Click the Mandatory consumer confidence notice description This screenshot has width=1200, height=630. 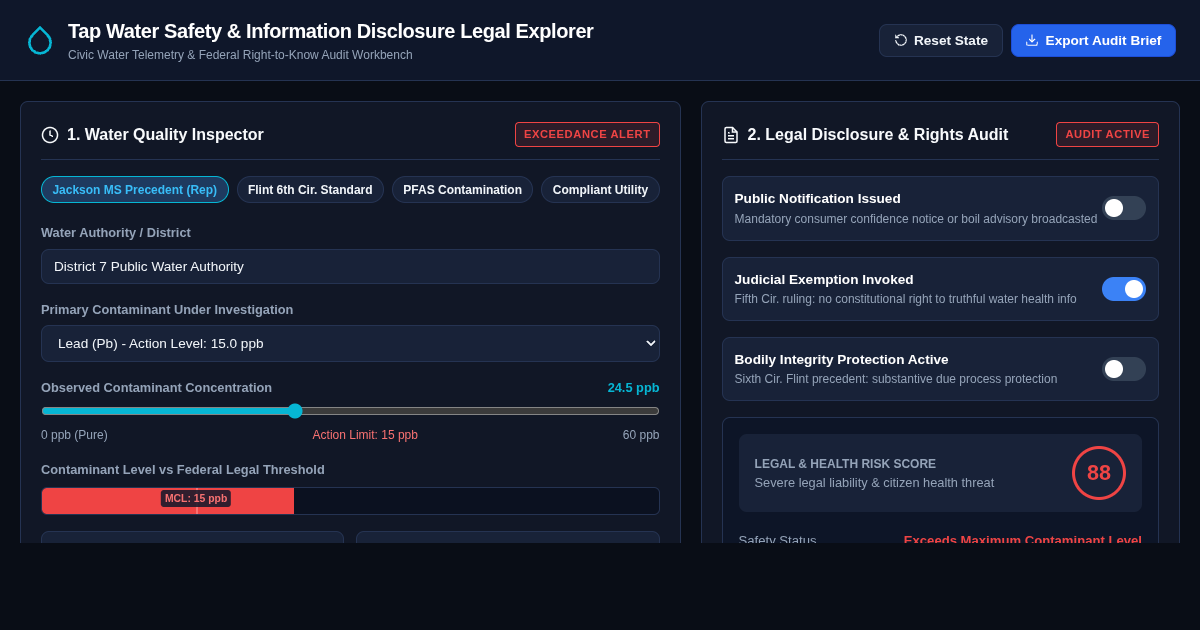916,219
